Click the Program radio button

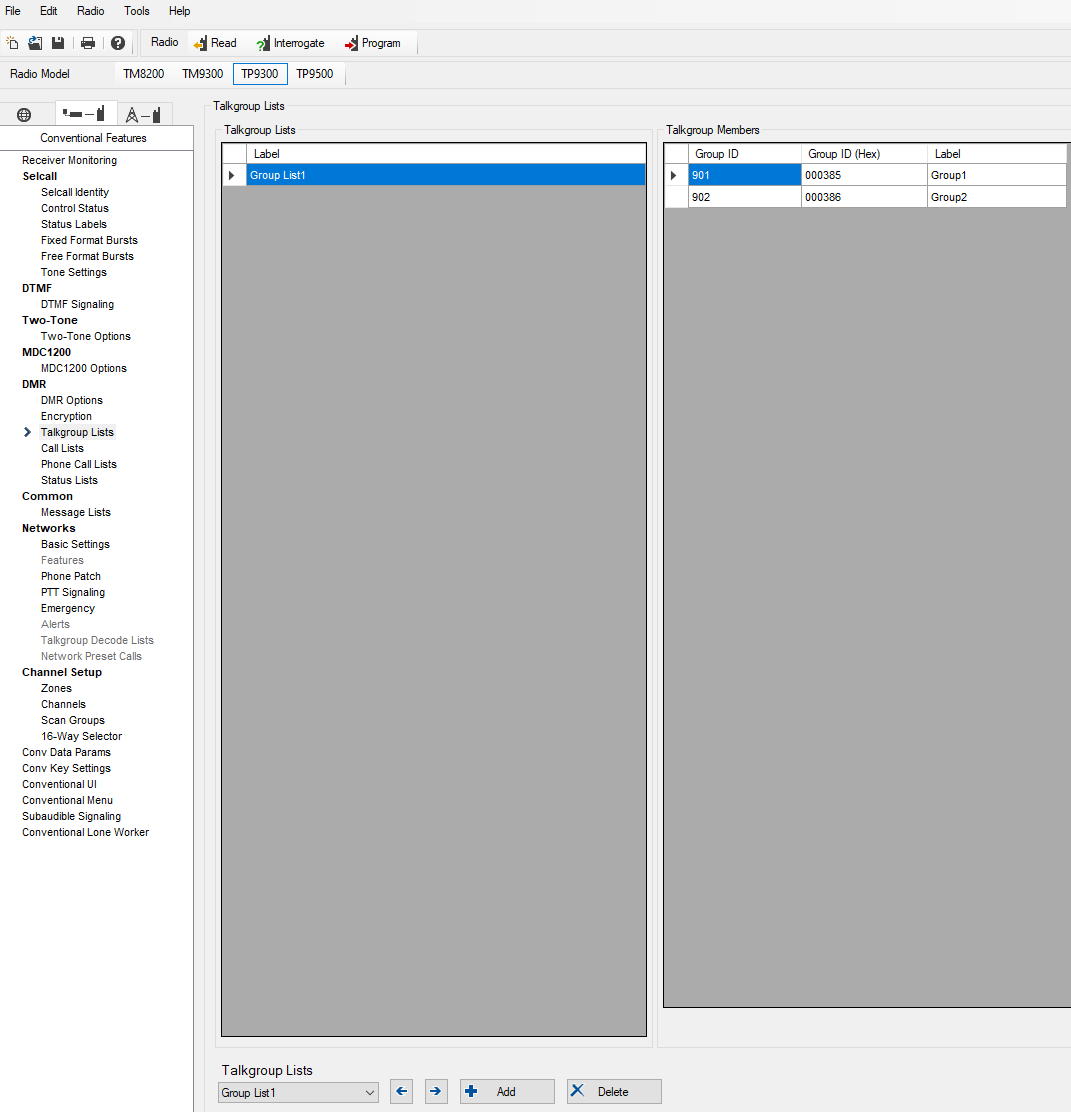(373, 43)
